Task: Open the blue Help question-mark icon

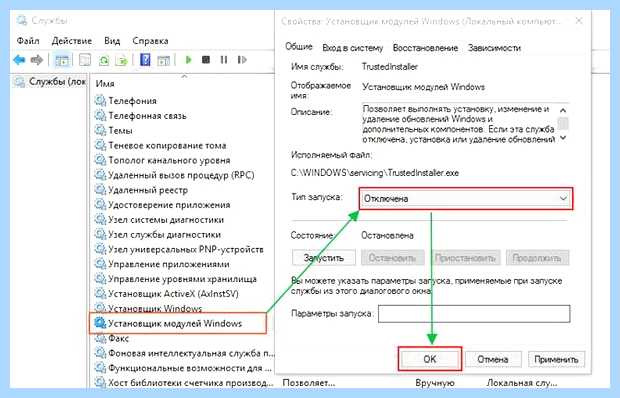Action: tap(145, 60)
